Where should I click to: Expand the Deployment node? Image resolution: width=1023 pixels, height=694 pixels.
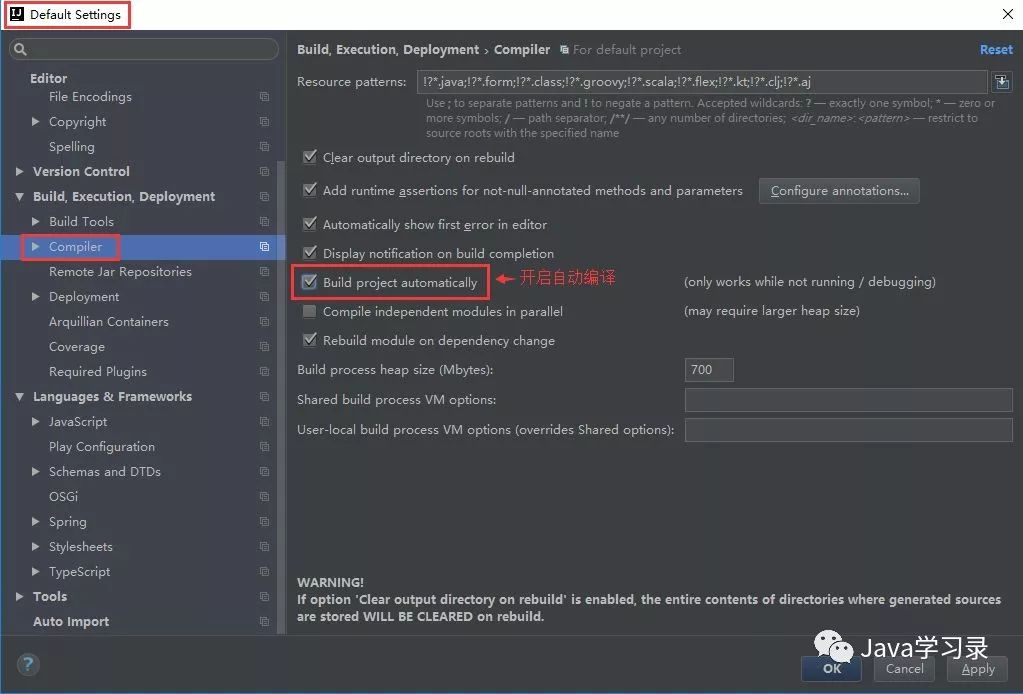[x=35, y=297]
